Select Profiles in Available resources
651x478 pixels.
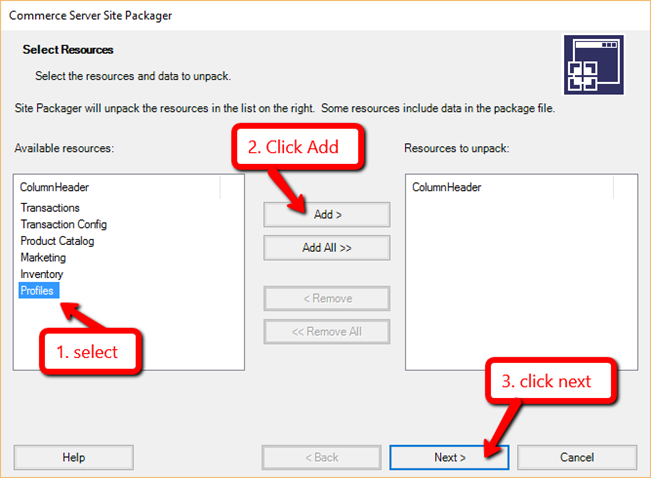click(x=39, y=290)
